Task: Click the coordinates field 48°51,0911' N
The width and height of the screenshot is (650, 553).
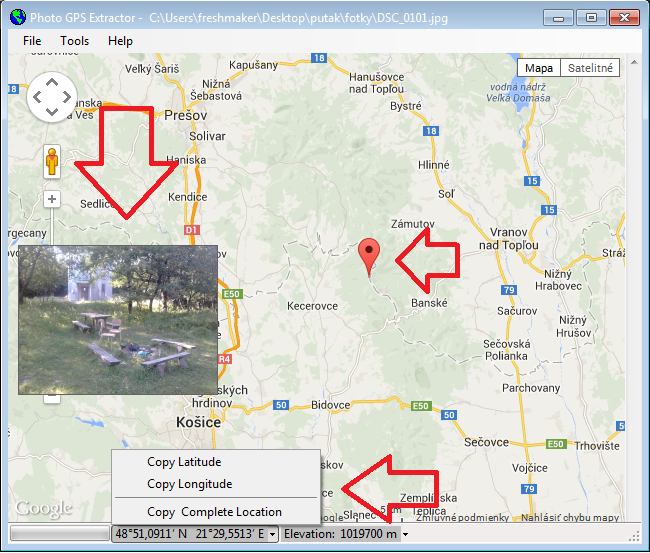Action: click(x=190, y=534)
